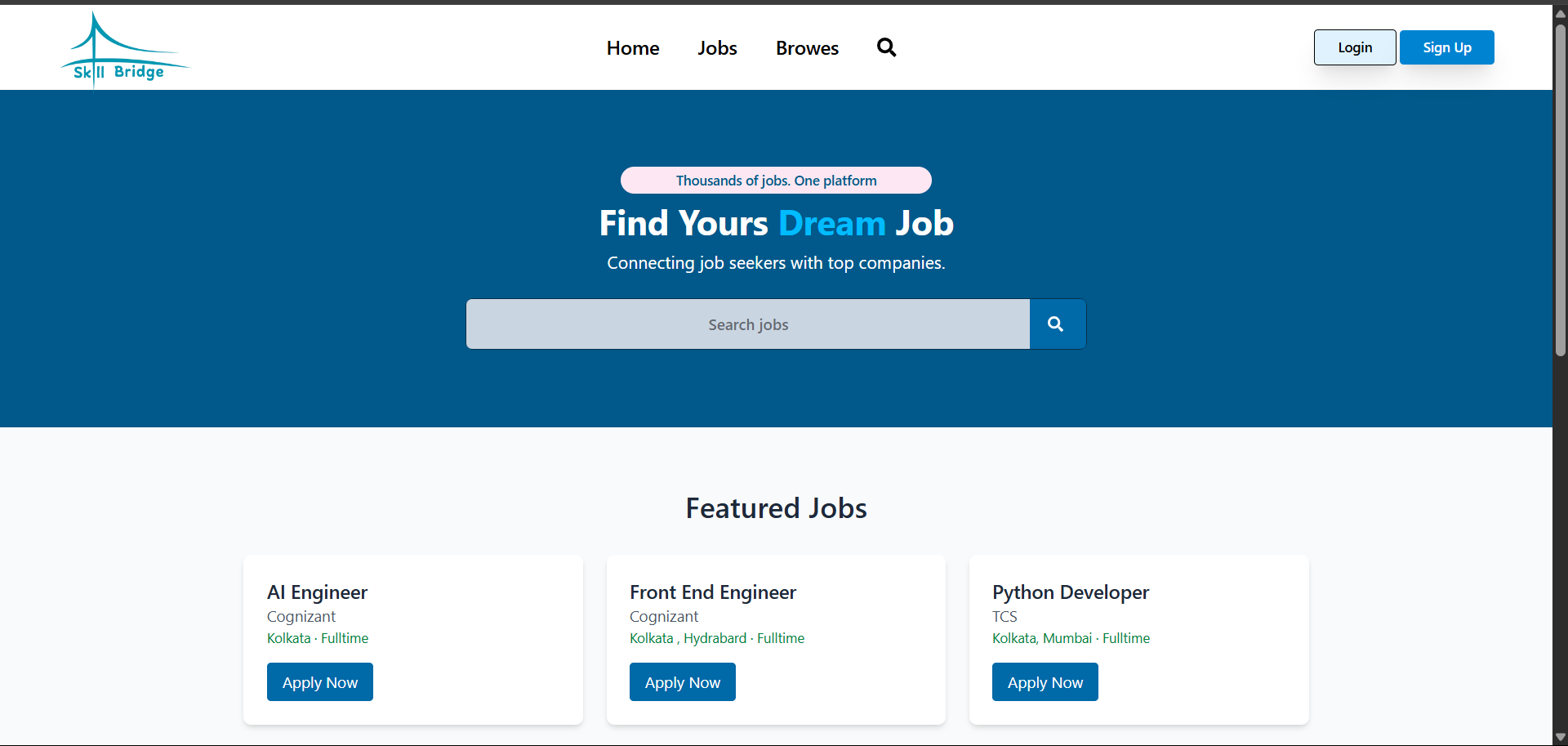Open the Jobs navigation link

(x=717, y=48)
